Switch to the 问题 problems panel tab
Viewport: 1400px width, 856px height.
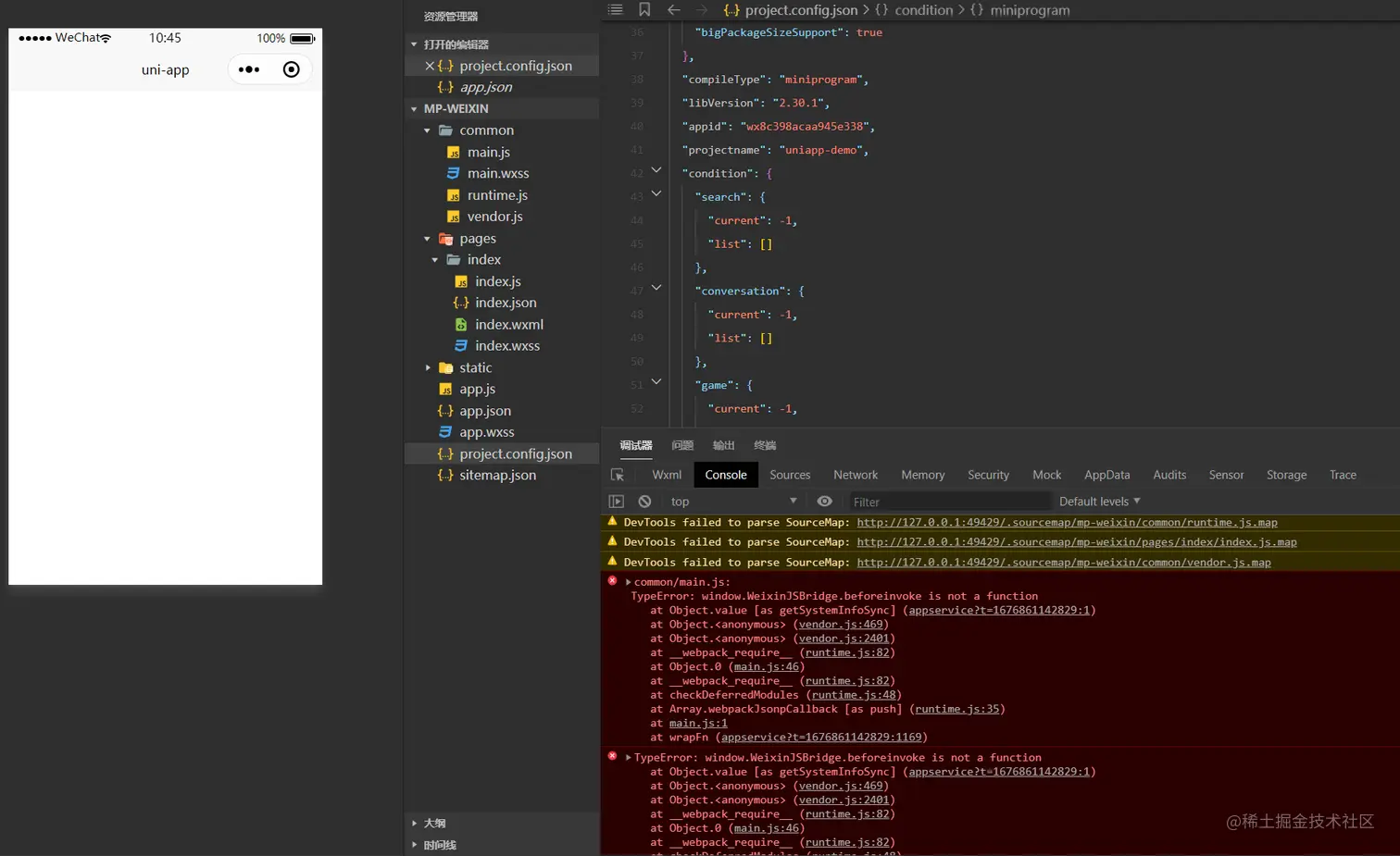click(682, 445)
